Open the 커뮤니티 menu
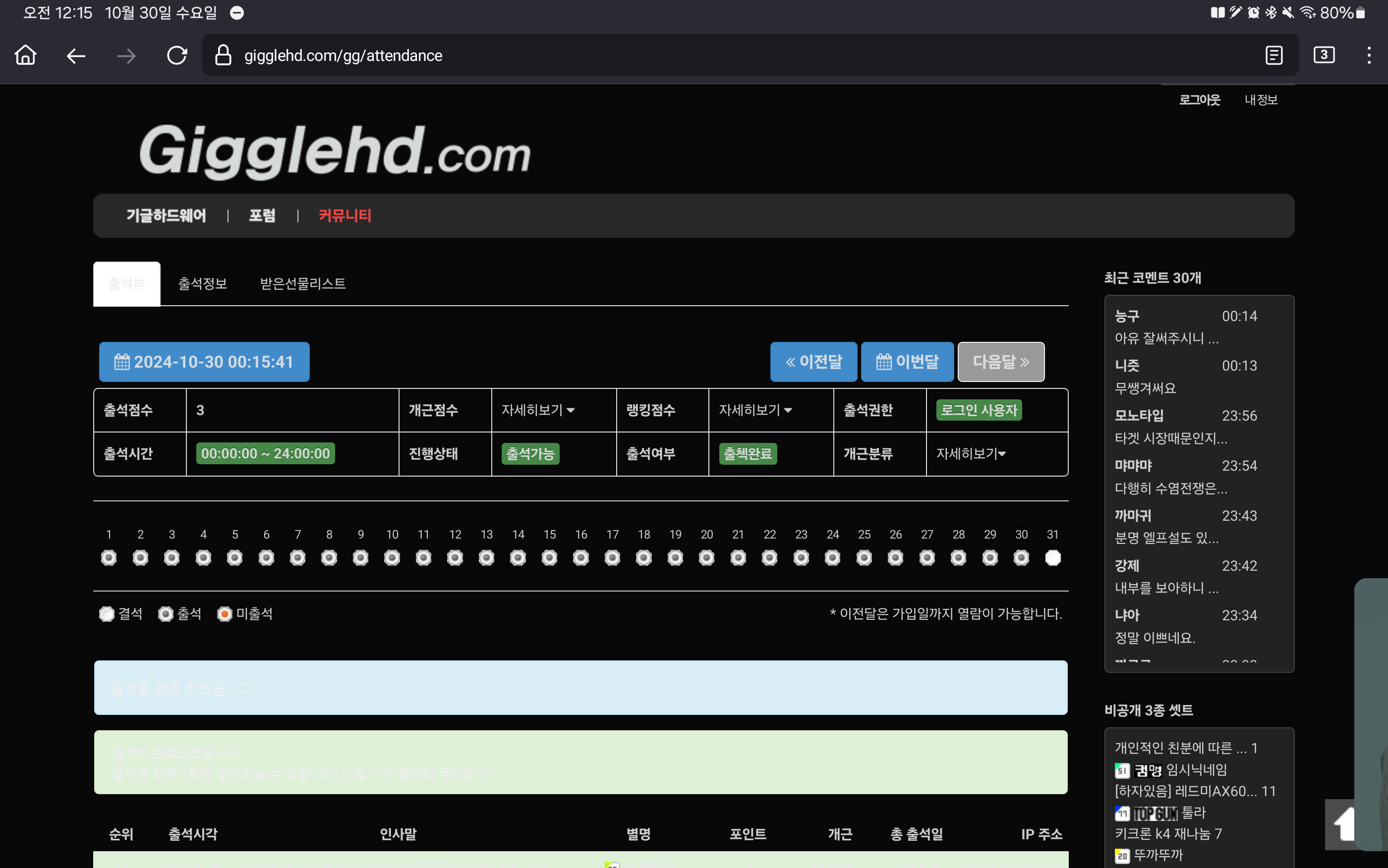This screenshot has height=868, width=1388. (345, 216)
